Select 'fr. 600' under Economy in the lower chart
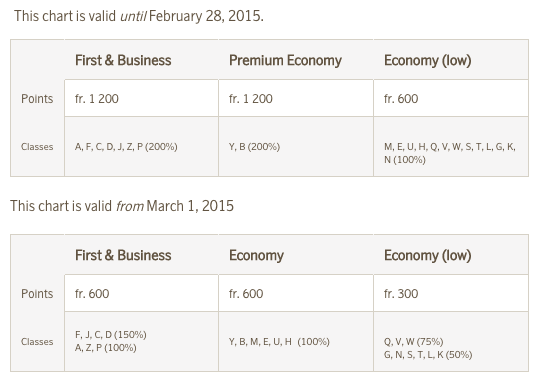 tap(296, 293)
